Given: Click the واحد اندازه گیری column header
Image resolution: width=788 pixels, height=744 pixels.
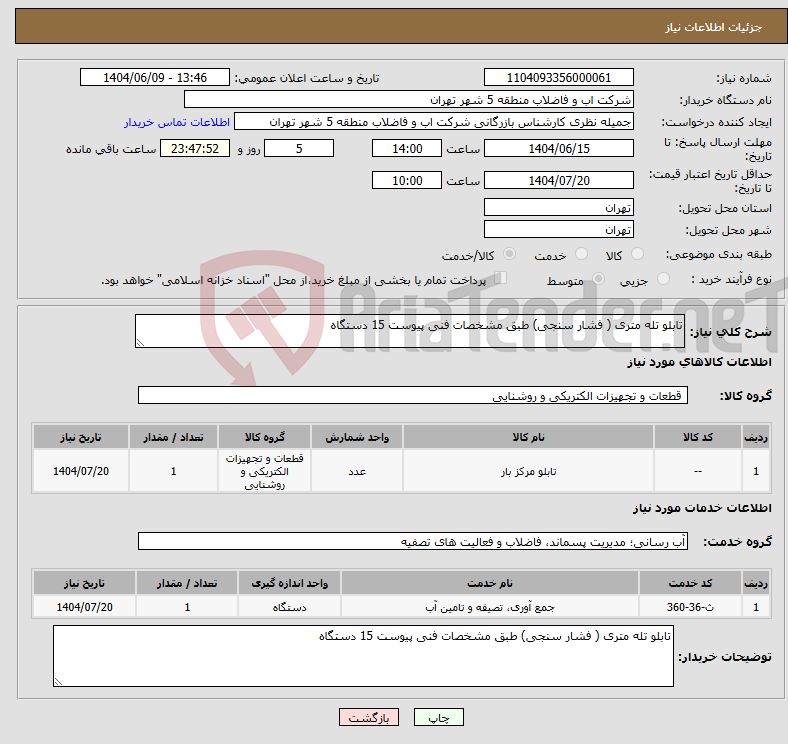Looking at the screenshot, I should click(x=289, y=583).
